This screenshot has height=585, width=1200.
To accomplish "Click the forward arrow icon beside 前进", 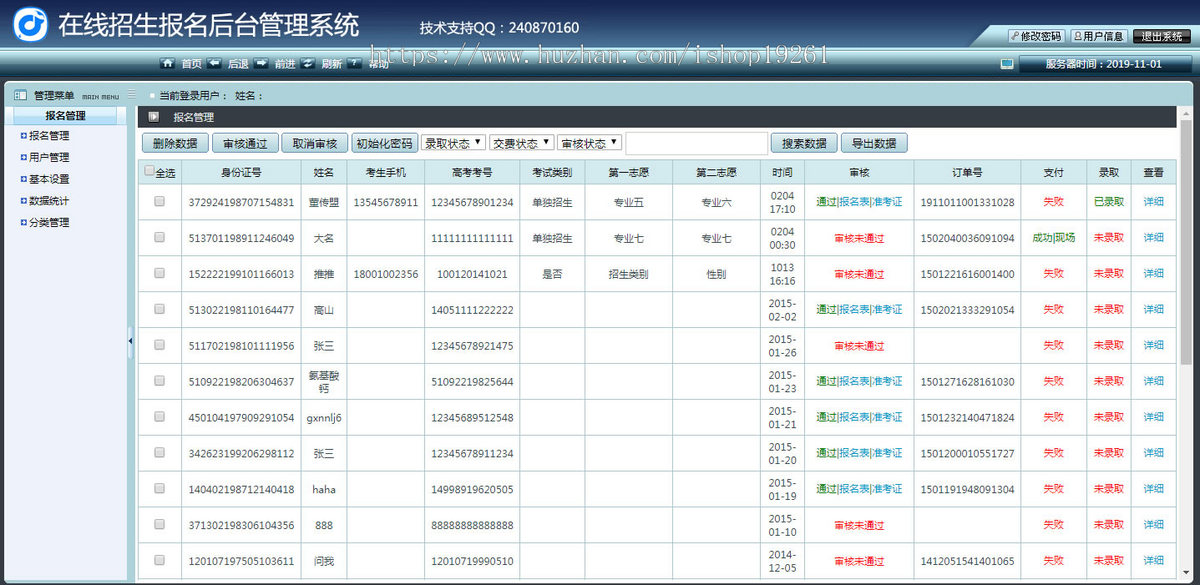I will pos(261,63).
